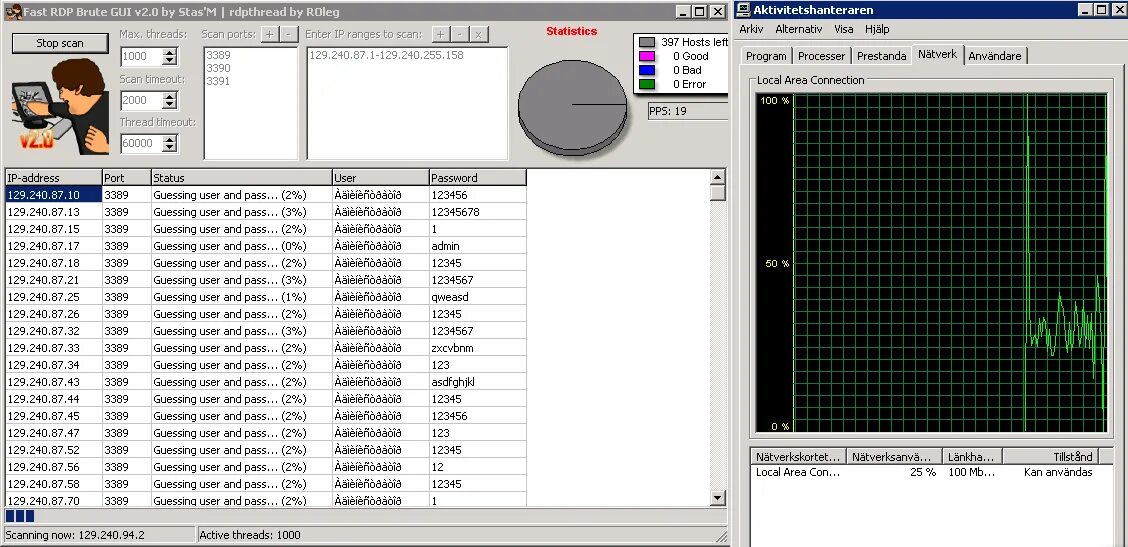1128x547 pixels.
Task: Switch to the Nätverk tab
Action: (937, 55)
